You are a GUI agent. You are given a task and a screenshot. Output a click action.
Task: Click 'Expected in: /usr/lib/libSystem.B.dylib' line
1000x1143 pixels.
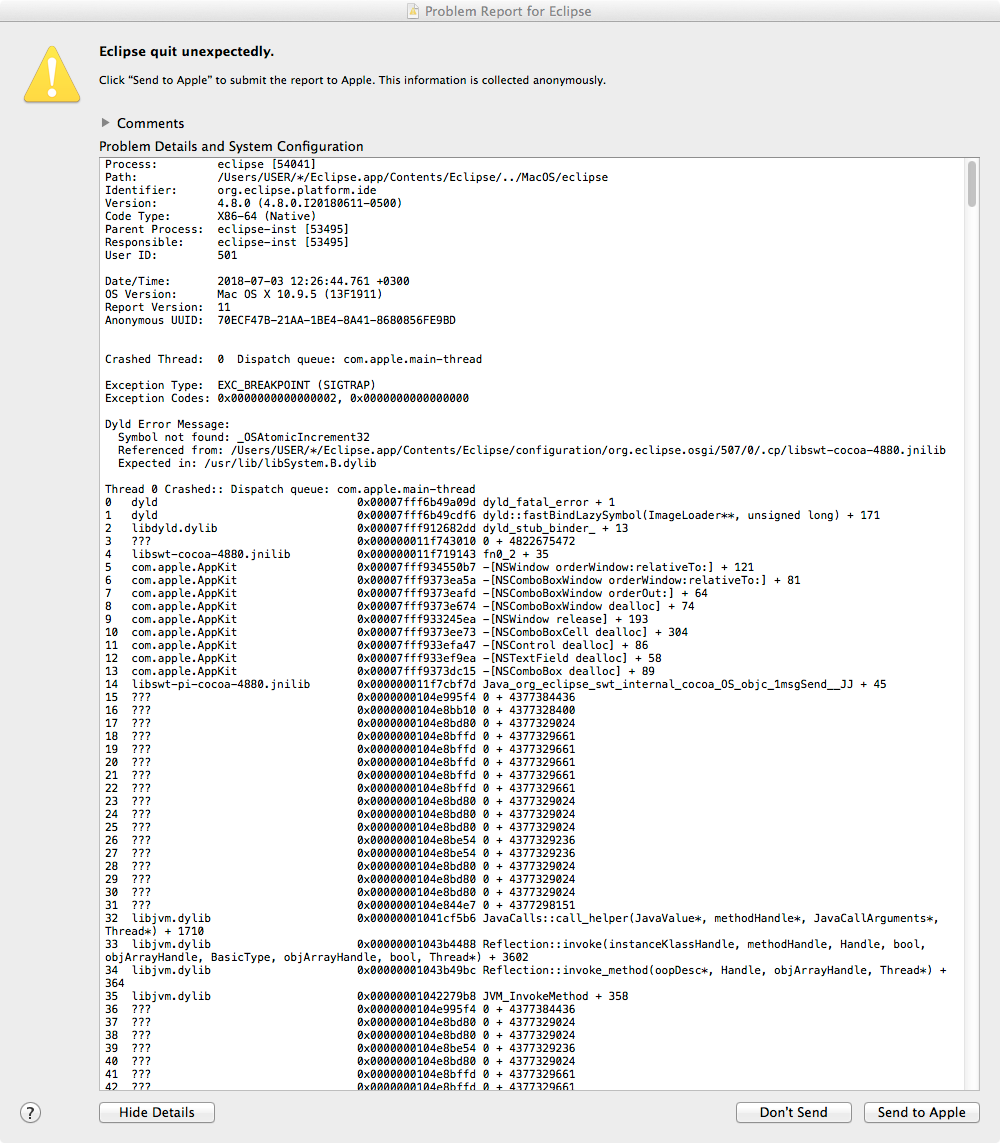pos(247,464)
